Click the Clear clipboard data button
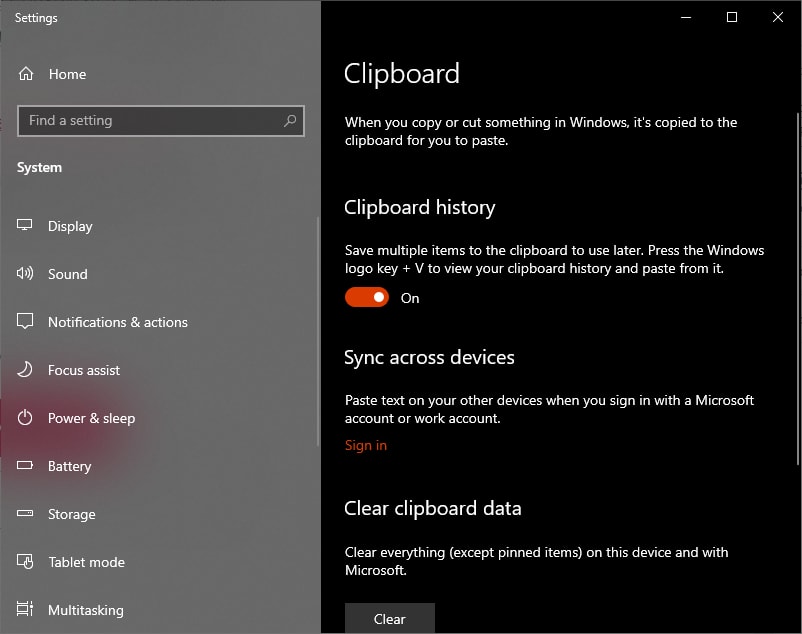Viewport: 802px width, 634px height. pyautogui.click(x=390, y=619)
